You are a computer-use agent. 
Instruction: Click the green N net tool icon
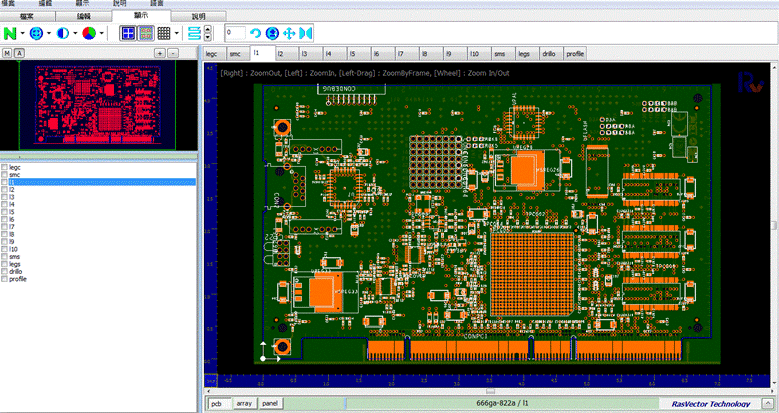pos(11,33)
